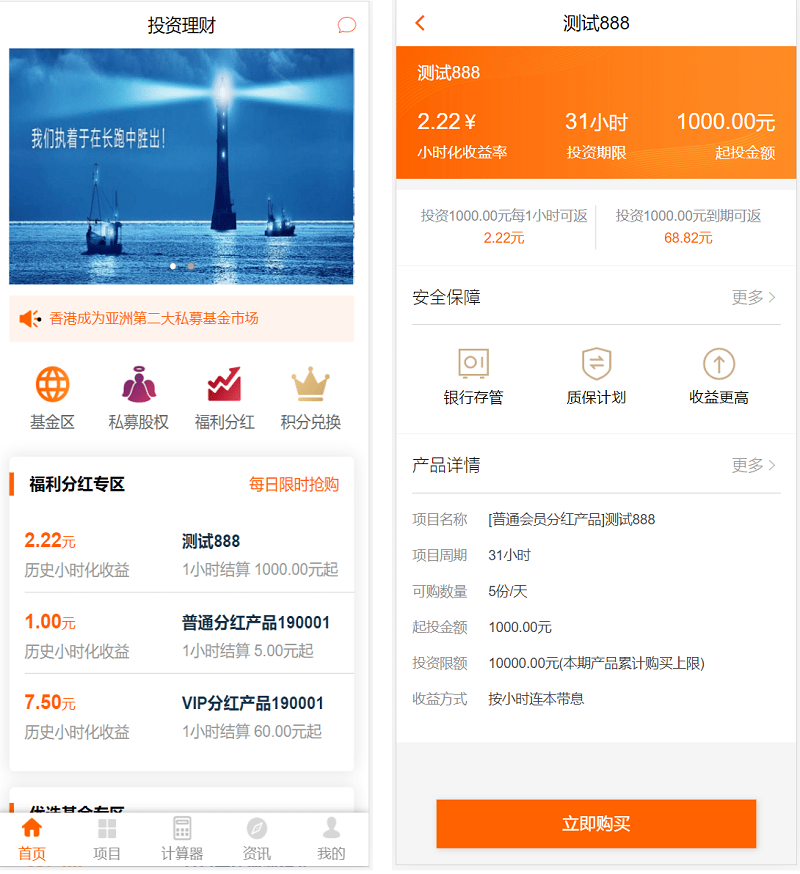Open 积分兑换 crown icon

[310, 385]
